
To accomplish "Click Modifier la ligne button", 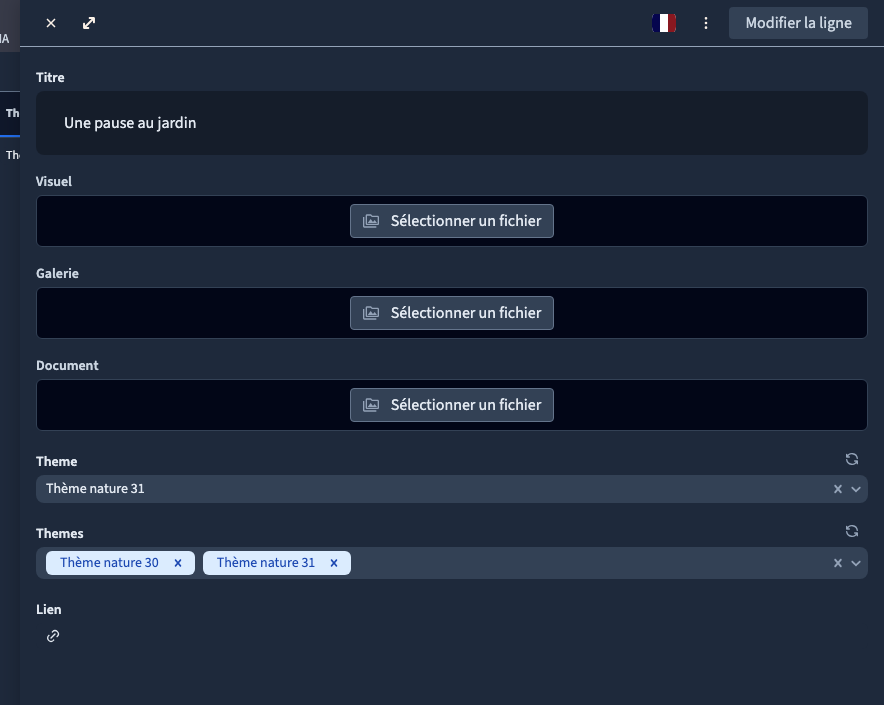I will point(798,23).
